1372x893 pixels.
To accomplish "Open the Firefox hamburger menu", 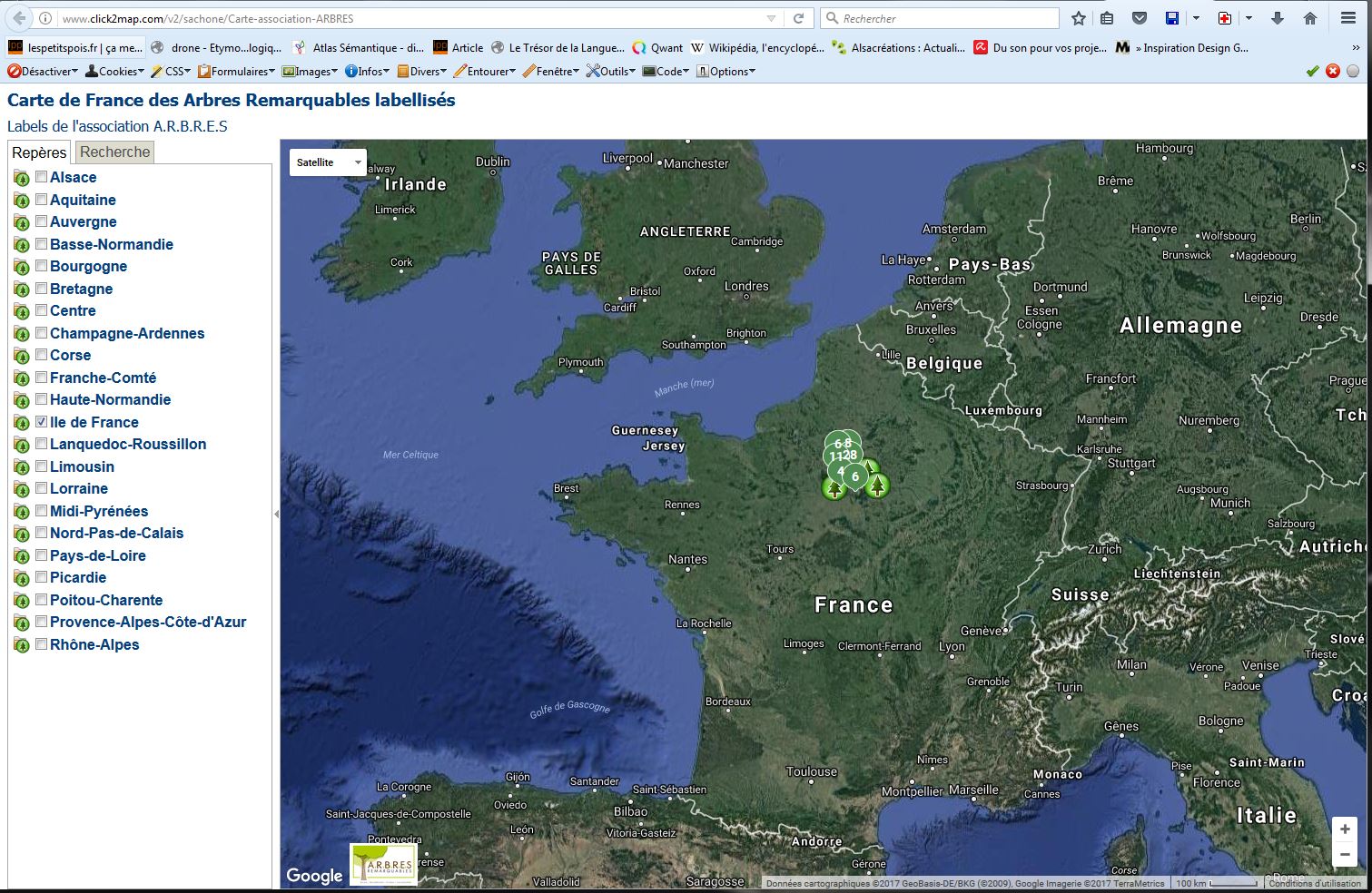I will coord(1347,18).
